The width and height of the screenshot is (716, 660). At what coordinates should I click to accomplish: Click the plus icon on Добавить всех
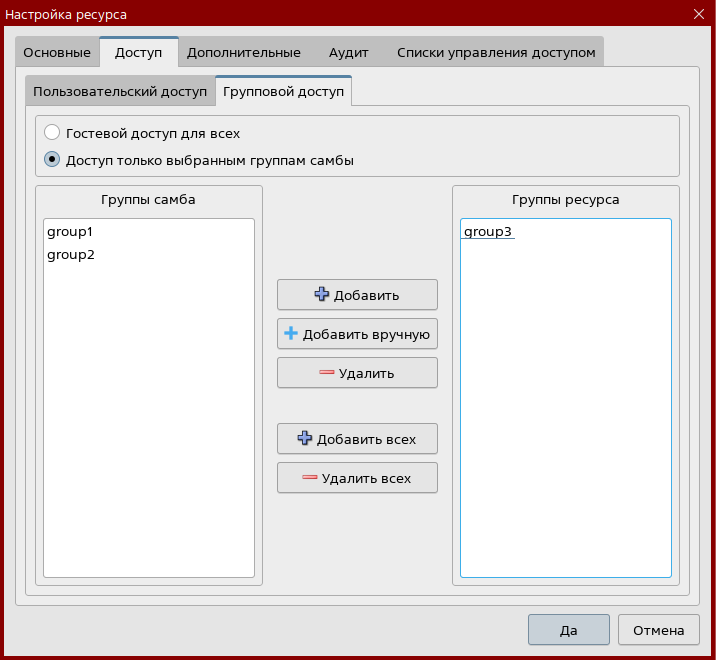(305, 439)
